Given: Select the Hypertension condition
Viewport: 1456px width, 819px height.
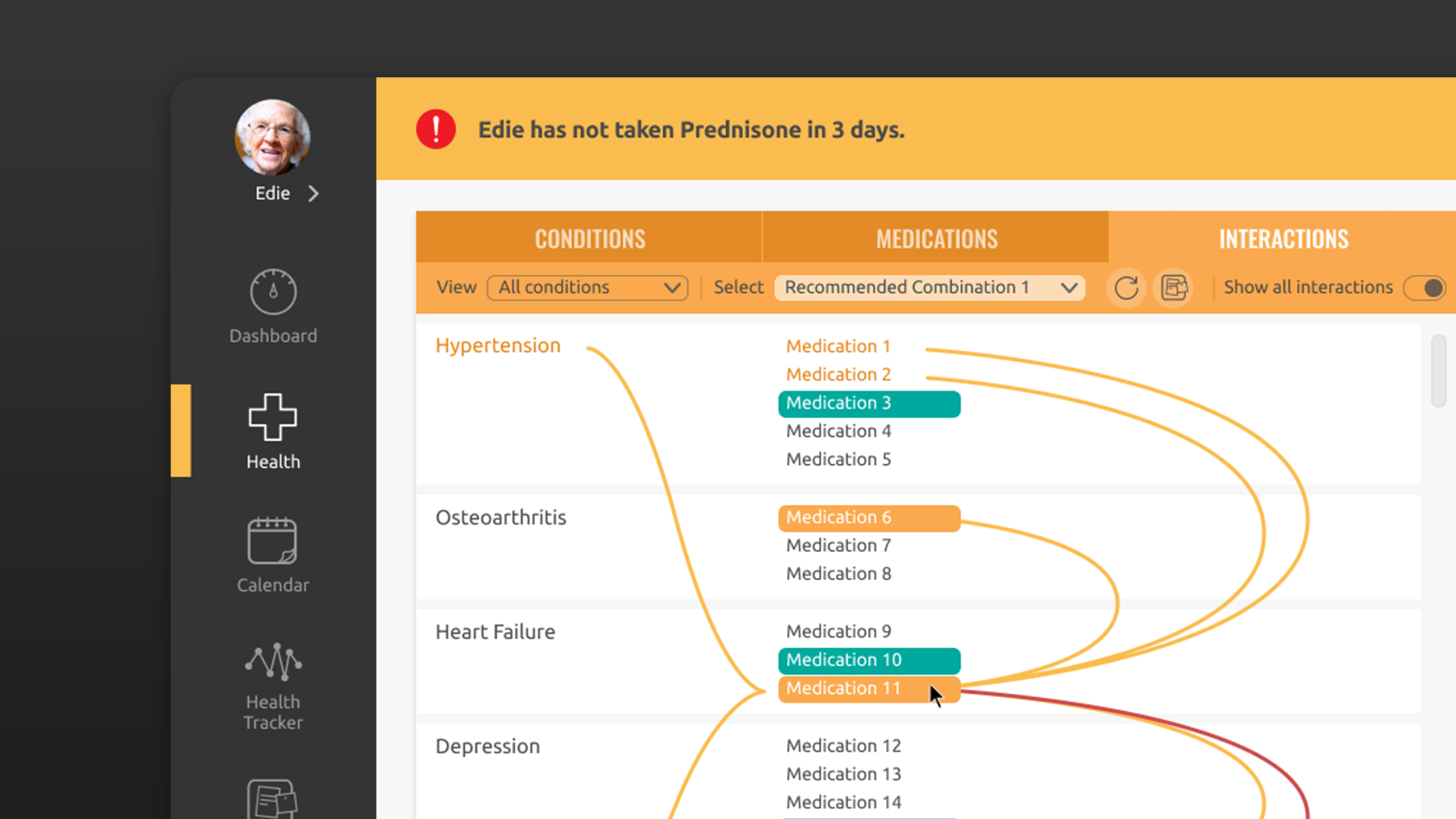Looking at the screenshot, I should click(499, 346).
